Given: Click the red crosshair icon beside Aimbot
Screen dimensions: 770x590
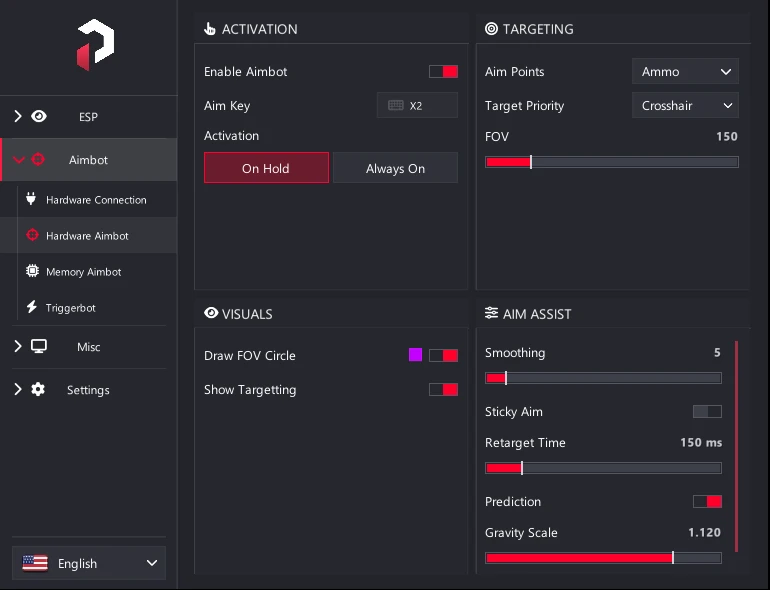Looking at the screenshot, I should pos(38,160).
